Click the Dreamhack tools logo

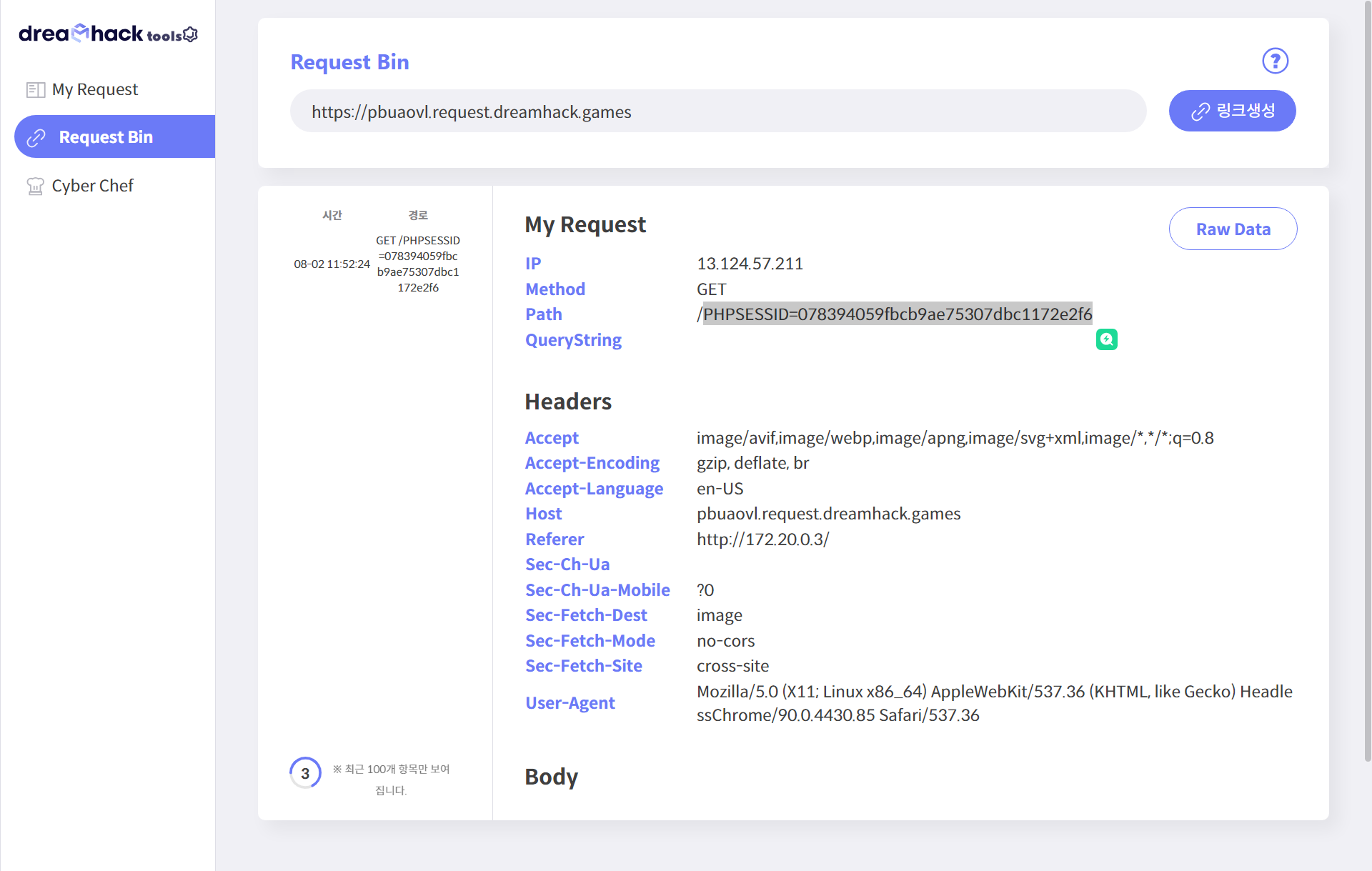(108, 34)
